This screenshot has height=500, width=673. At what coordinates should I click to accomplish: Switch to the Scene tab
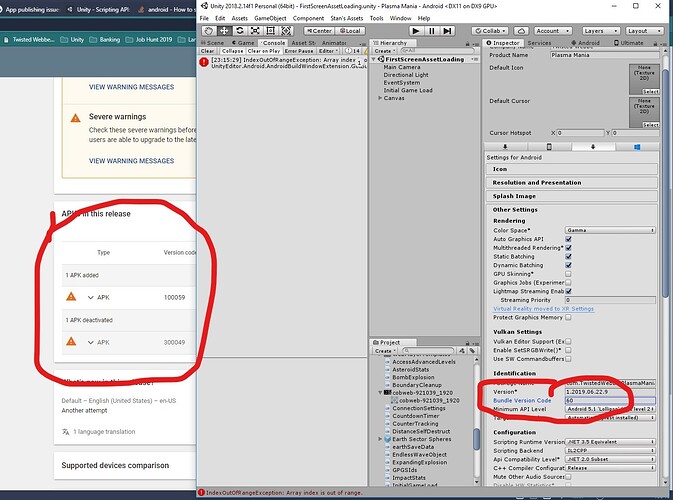point(212,43)
